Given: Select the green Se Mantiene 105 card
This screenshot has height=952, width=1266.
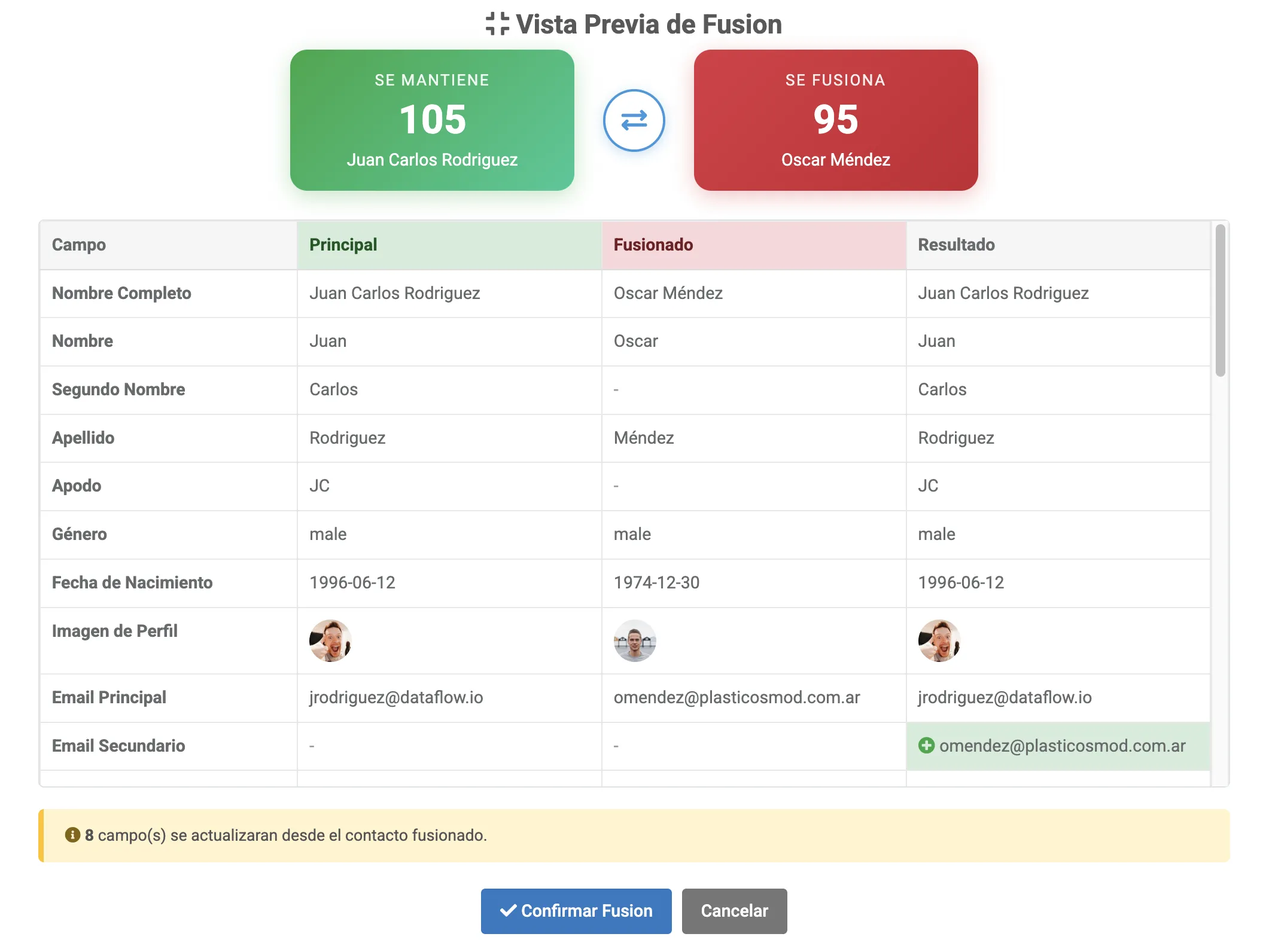Looking at the screenshot, I should pos(432,120).
